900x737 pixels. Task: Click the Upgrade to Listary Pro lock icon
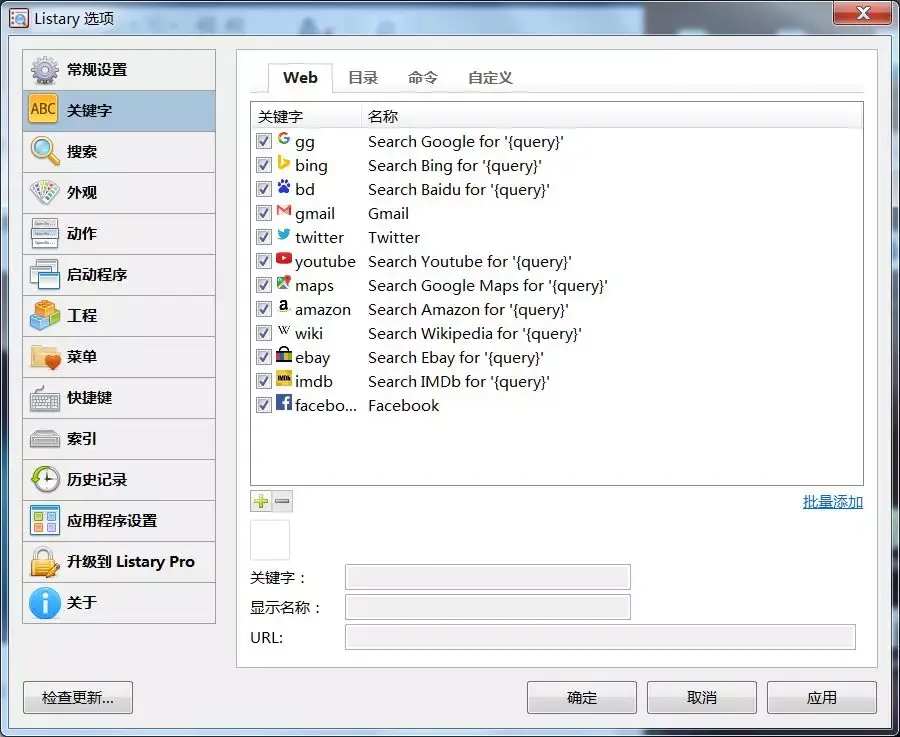[45, 561]
